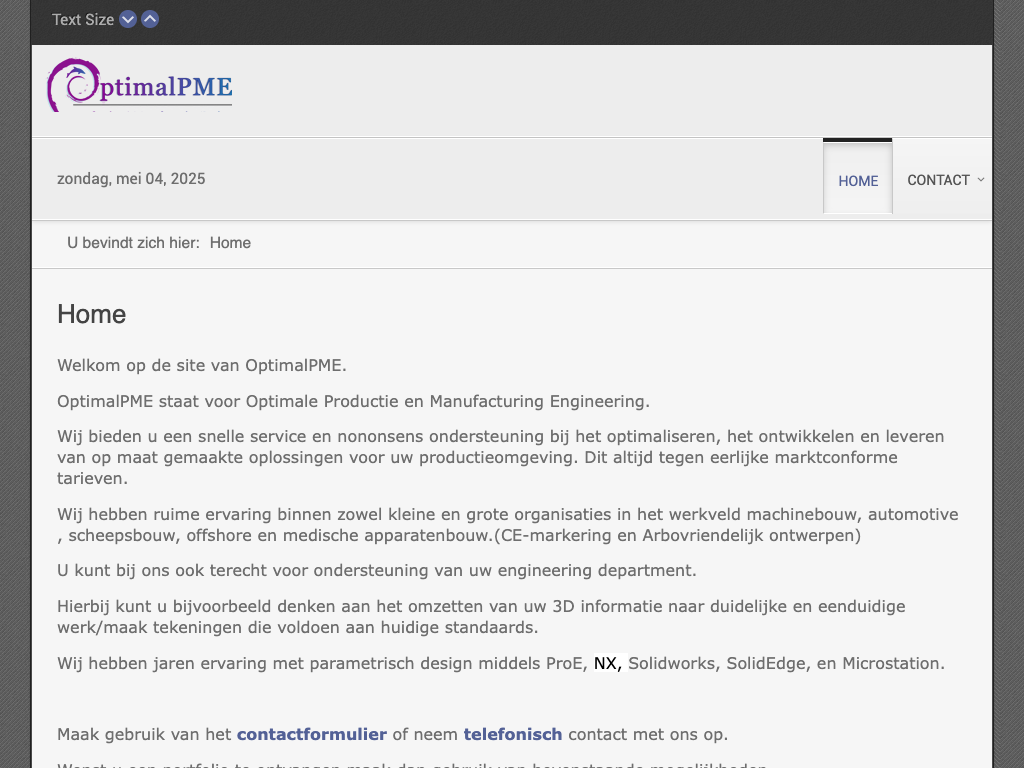The image size is (1024, 768).
Task: Open the HOME menu tab
Action: click(858, 181)
